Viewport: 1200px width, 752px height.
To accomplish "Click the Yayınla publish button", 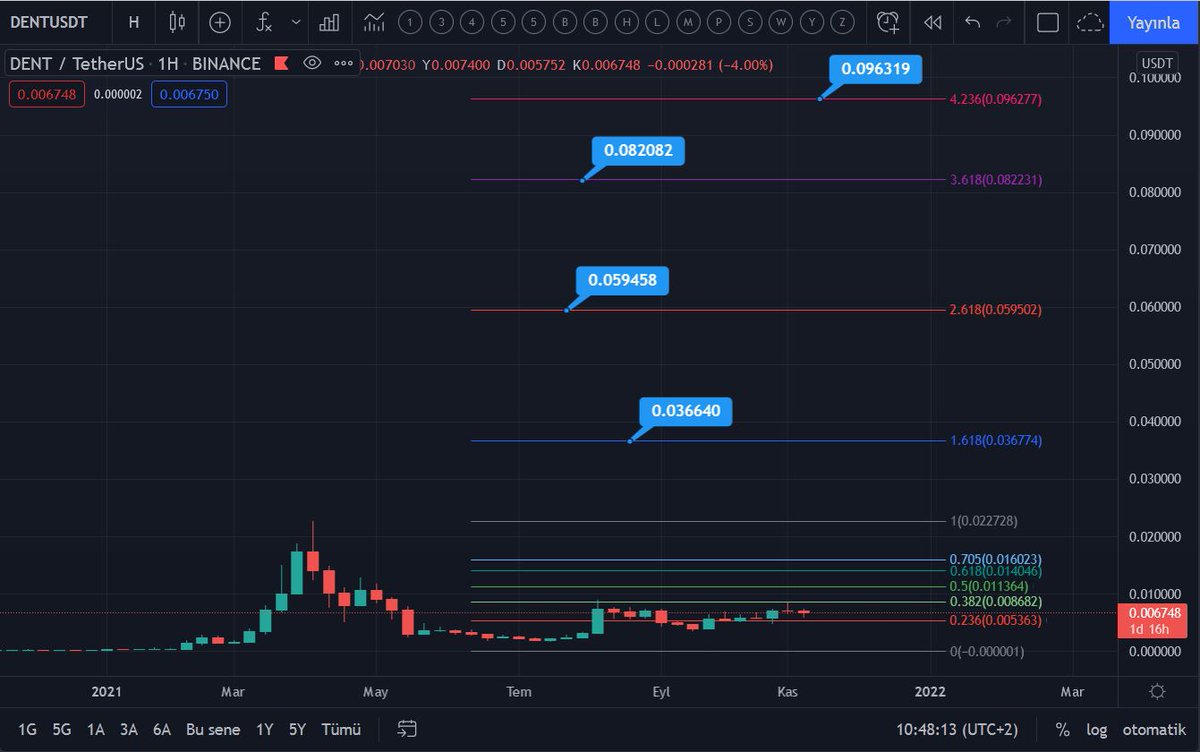I will (1153, 22).
